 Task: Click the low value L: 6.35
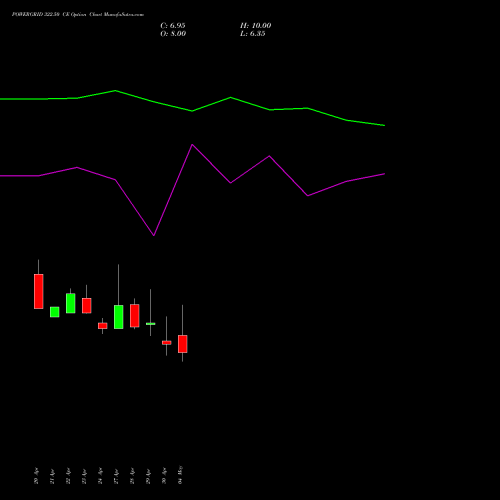(253, 34)
